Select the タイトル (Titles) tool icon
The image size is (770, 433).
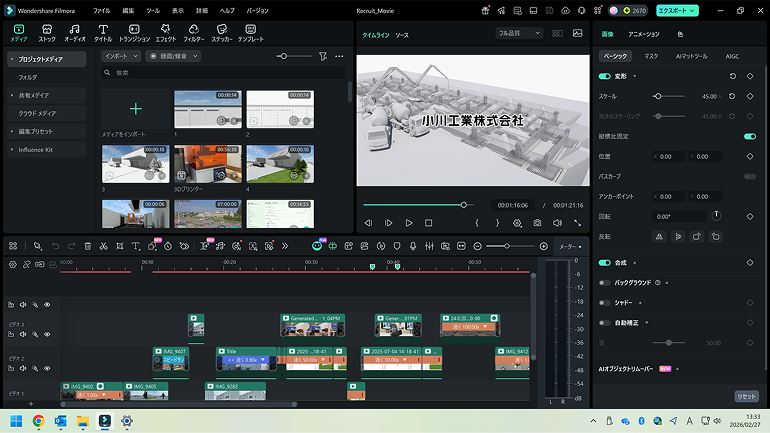click(103, 31)
